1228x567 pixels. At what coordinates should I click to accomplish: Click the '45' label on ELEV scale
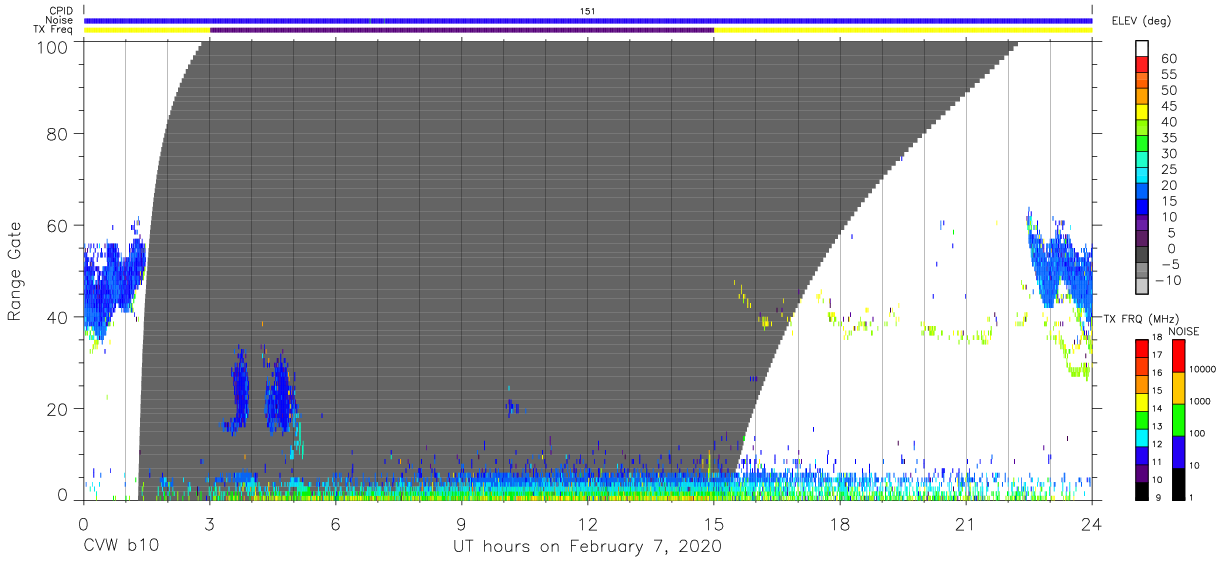coord(1170,107)
